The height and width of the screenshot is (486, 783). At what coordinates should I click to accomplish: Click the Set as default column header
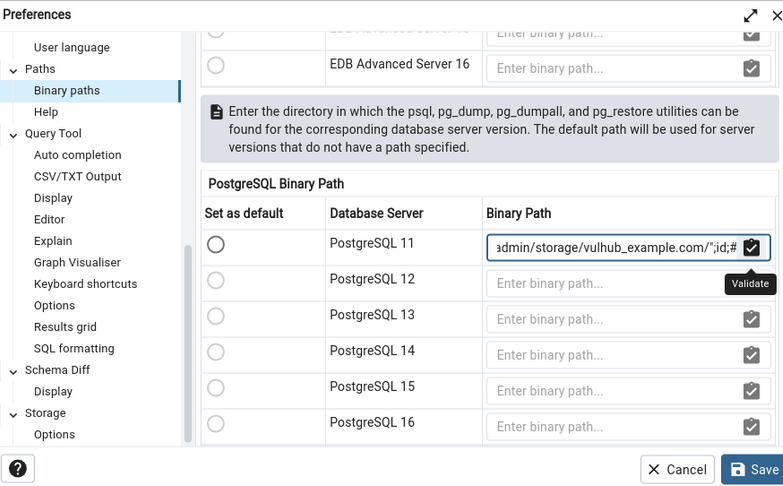(x=244, y=213)
